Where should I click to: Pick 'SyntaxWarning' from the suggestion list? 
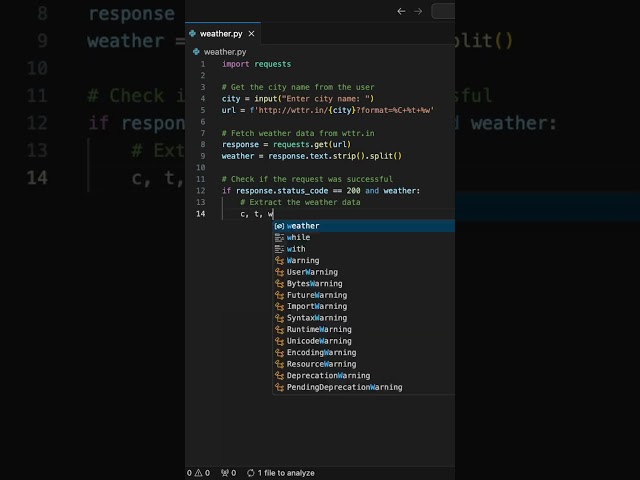tap(364, 318)
